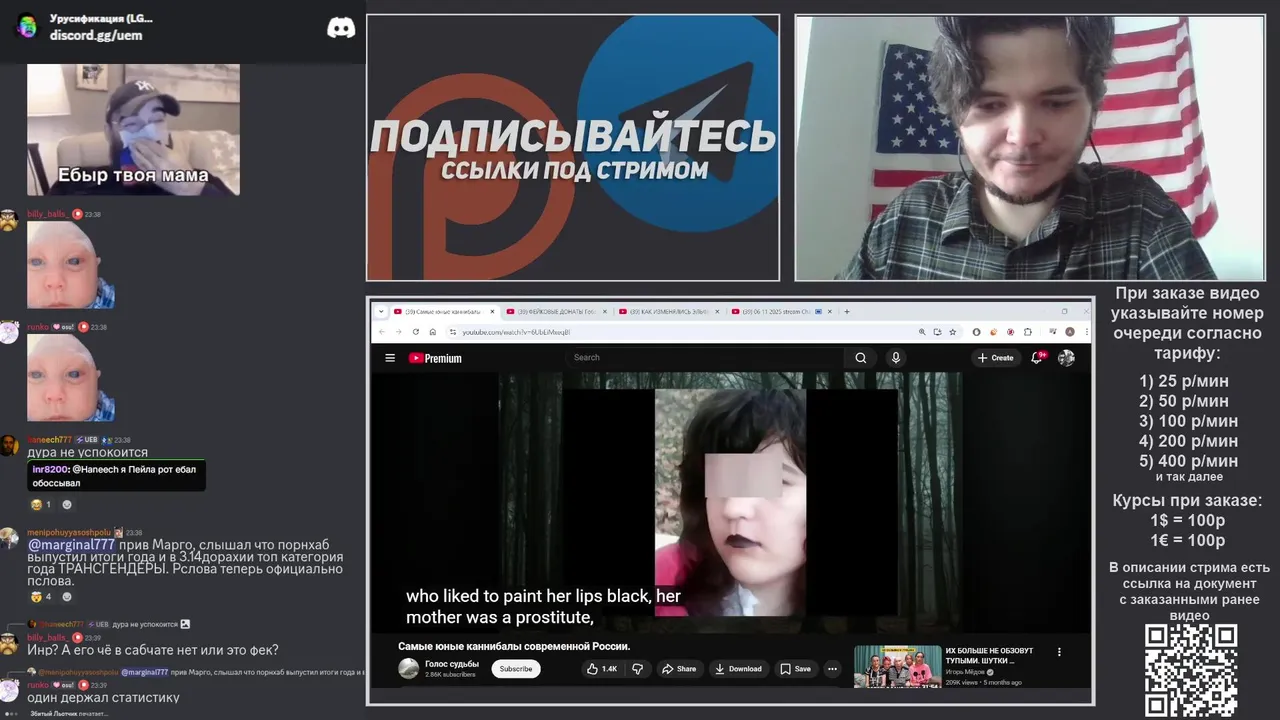
Task: Download the video with the Download button
Action: coord(739,669)
